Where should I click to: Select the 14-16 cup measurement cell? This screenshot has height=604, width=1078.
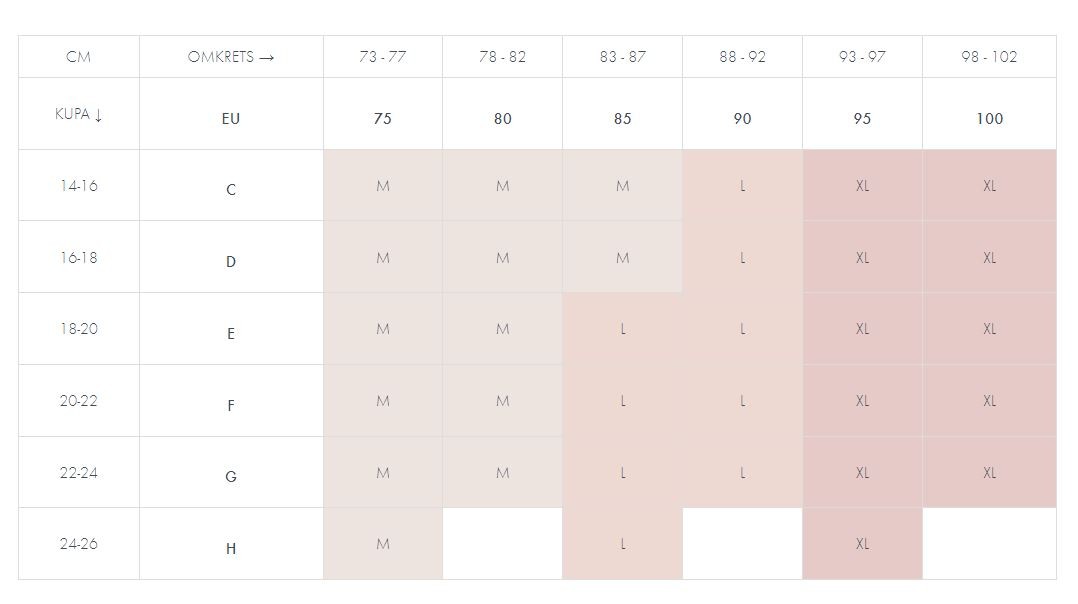tap(79, 185)
